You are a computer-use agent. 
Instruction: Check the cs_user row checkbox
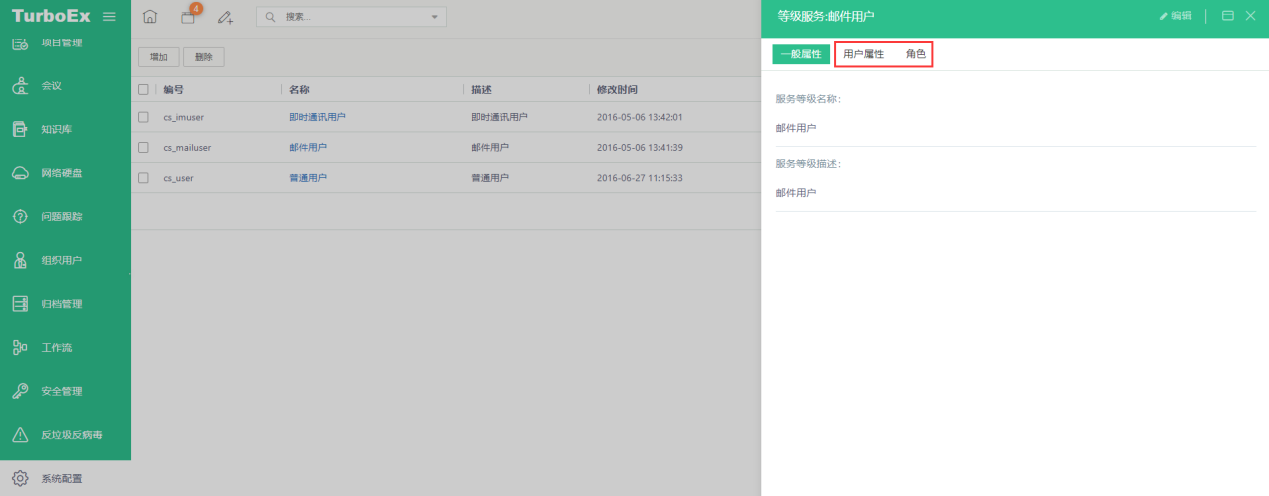(x=143, y=177)
